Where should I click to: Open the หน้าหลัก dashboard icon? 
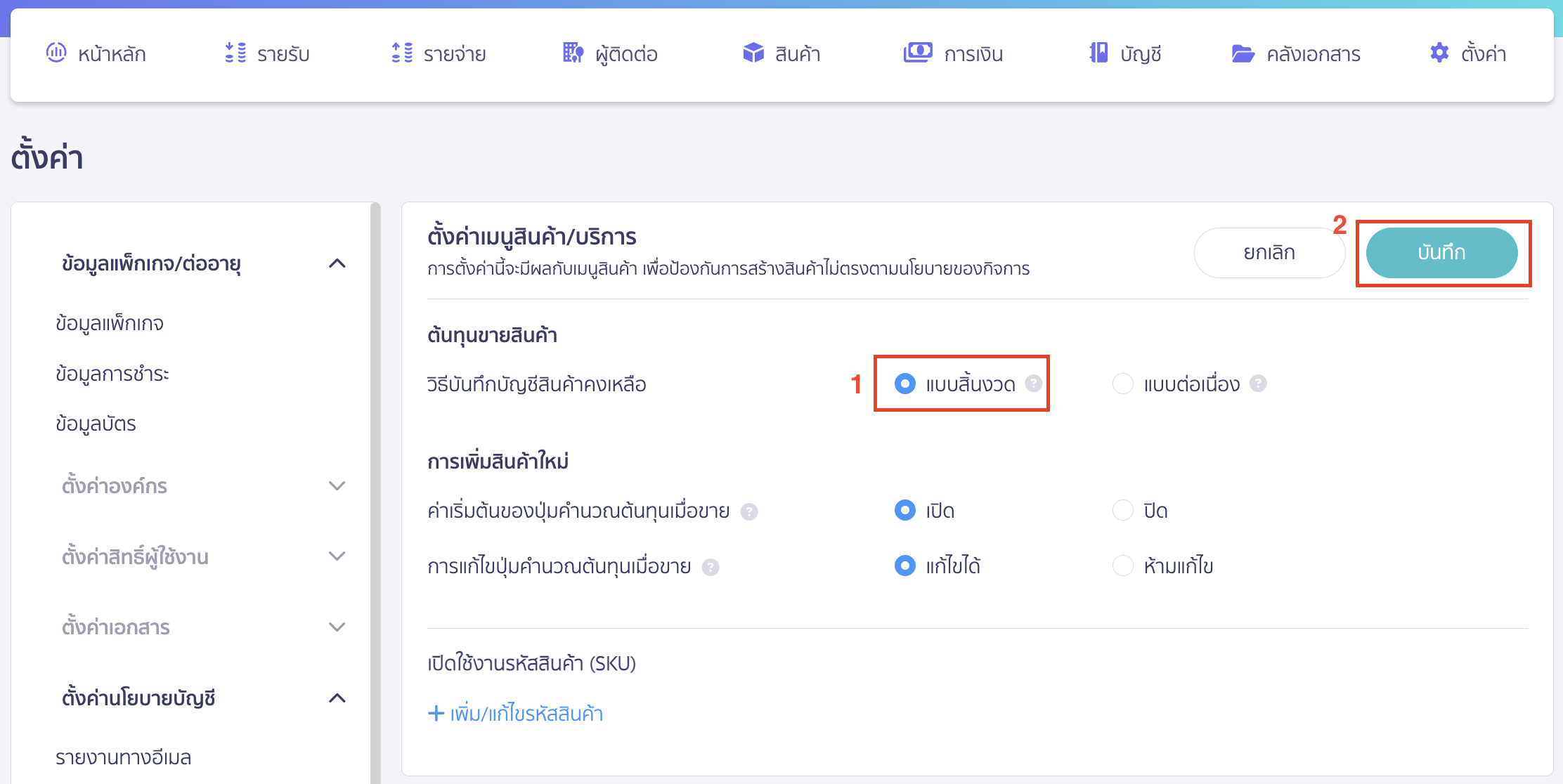coord(56,53)
